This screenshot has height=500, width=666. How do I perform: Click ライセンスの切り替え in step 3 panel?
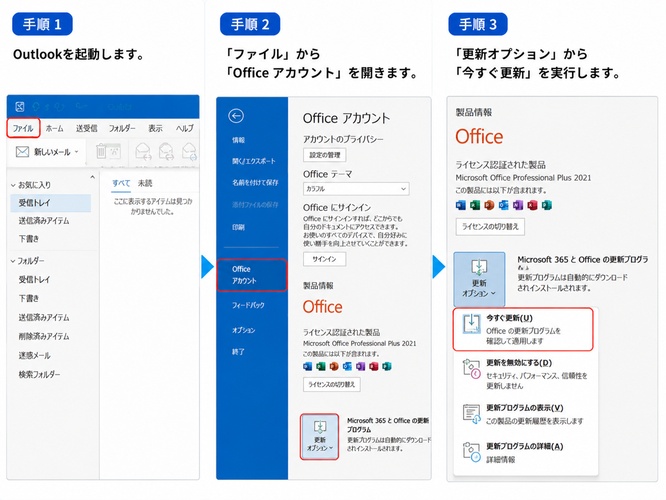pos(490,226)
